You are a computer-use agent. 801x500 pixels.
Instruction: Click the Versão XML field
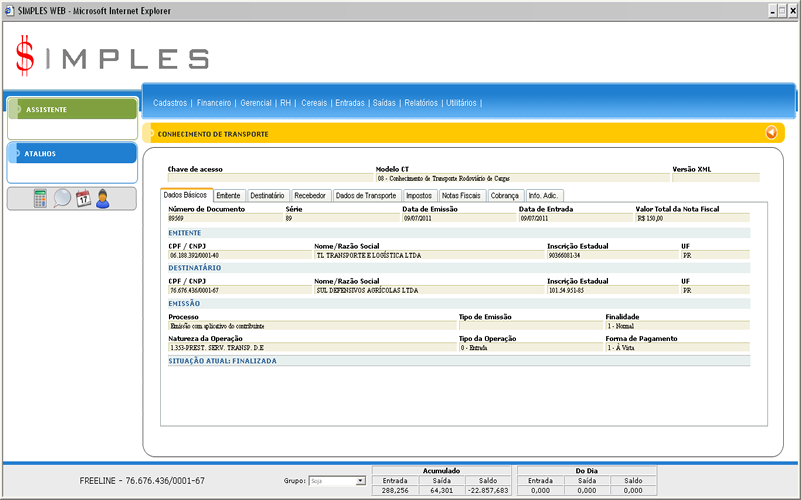pyautogui.click(x=716, y=178)
